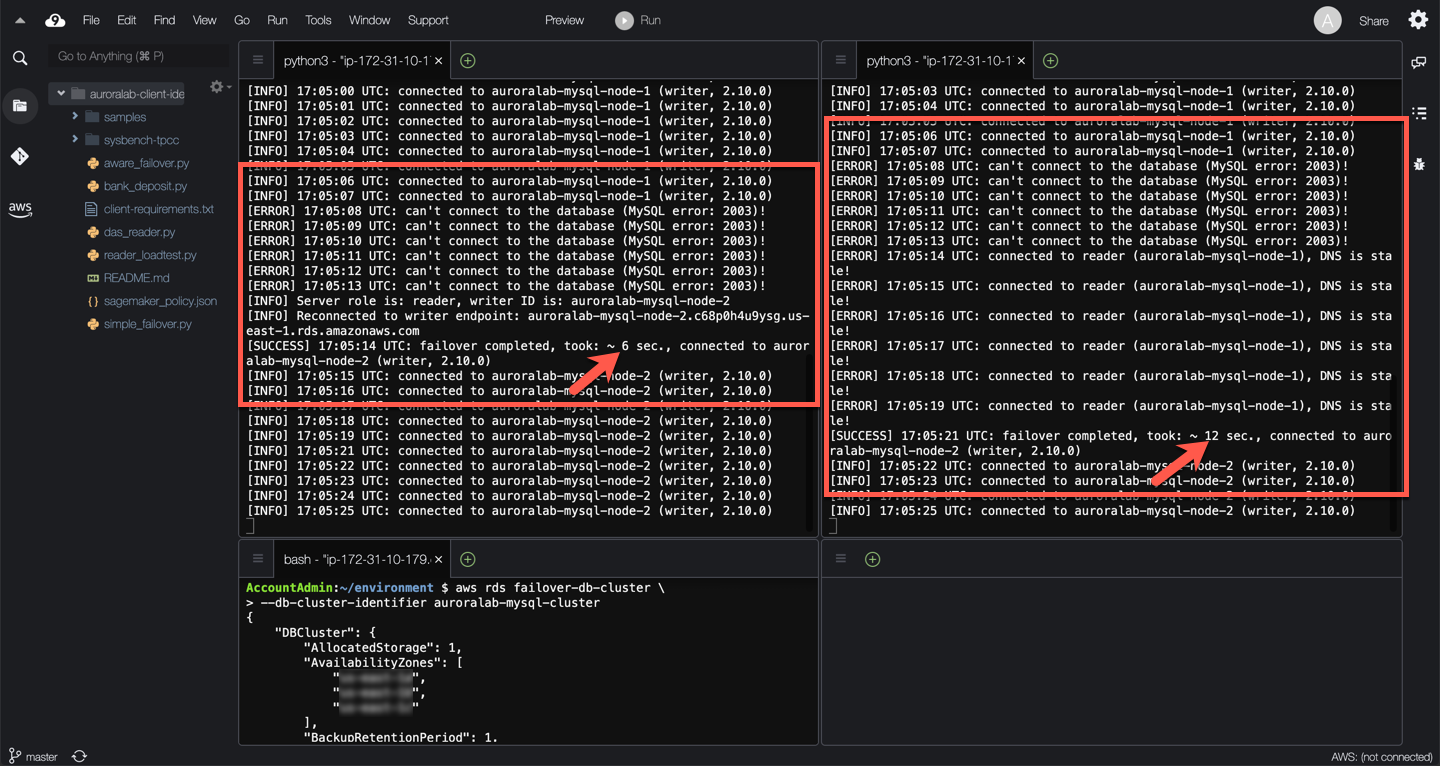Open the AWS Explorer sidebar icon
The image size is (1440, 766).
click(x=20, y=209)
